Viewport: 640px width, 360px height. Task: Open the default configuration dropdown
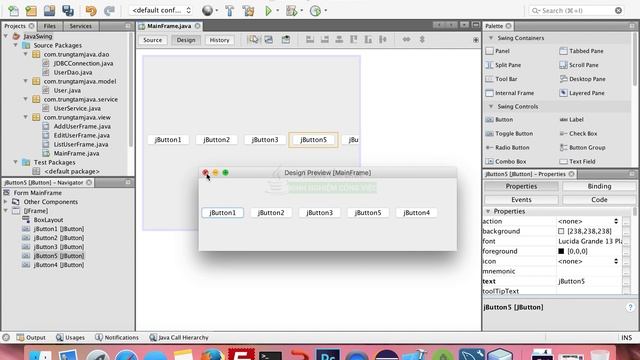point(161,10)
